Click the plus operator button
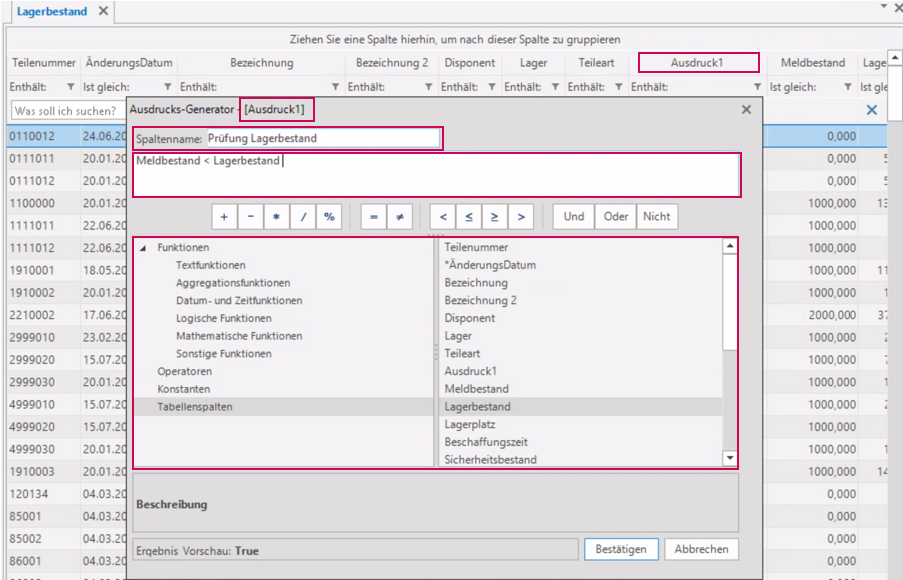Viewport: 903px width, 580px height. coord(224,217)
